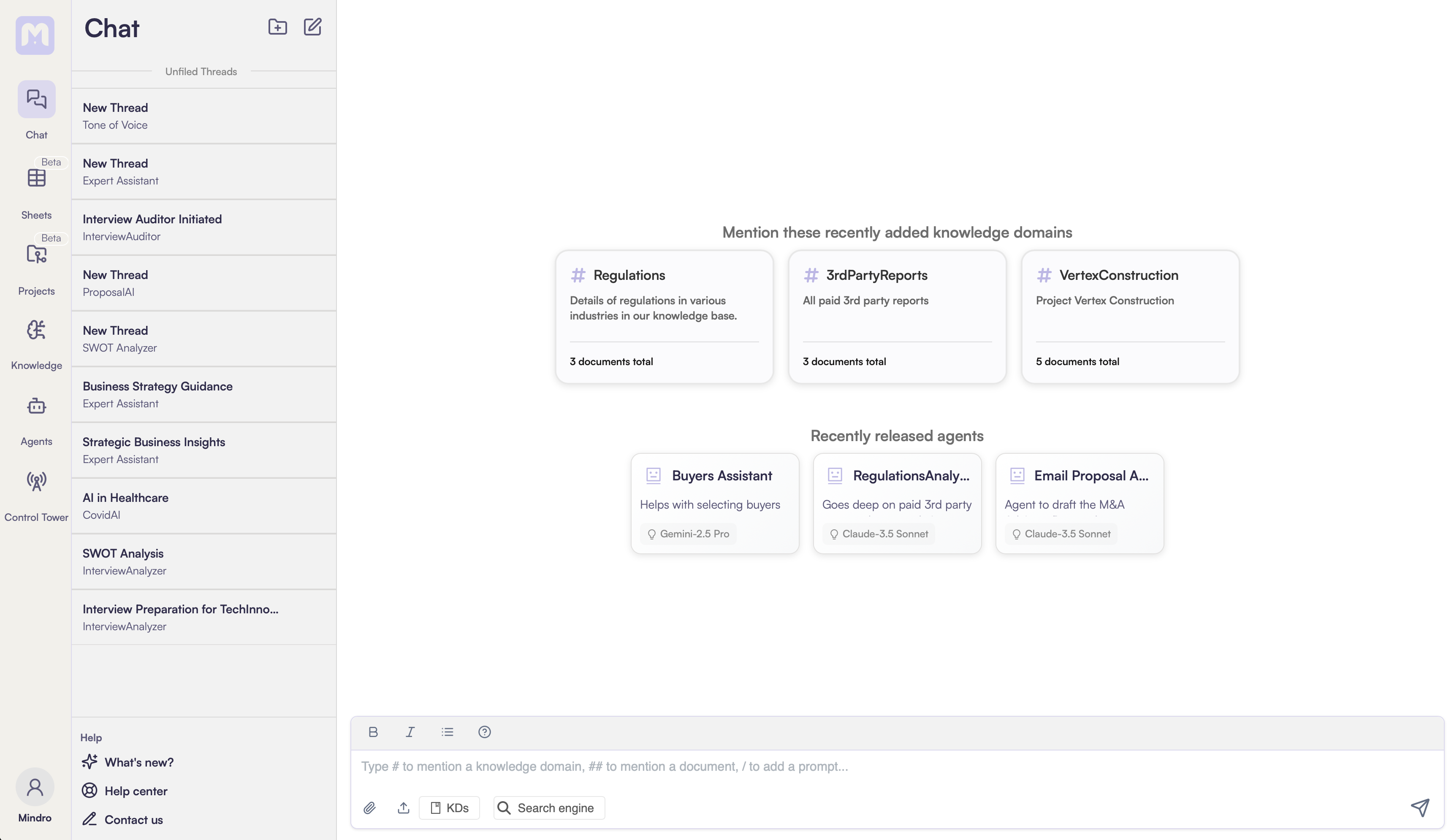This screenshot has height=840, width=1454.
Task: Toggle italic formatting in editor toolbar
Action: point(410,732)
